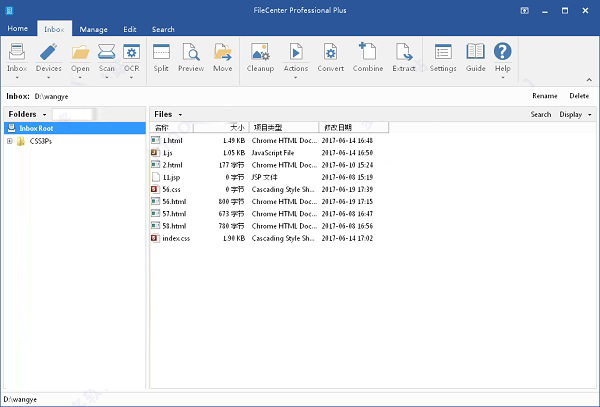The image size is (600, 407).
Task: Click the 56.css file icon
Action: click(x=155, y=189)
